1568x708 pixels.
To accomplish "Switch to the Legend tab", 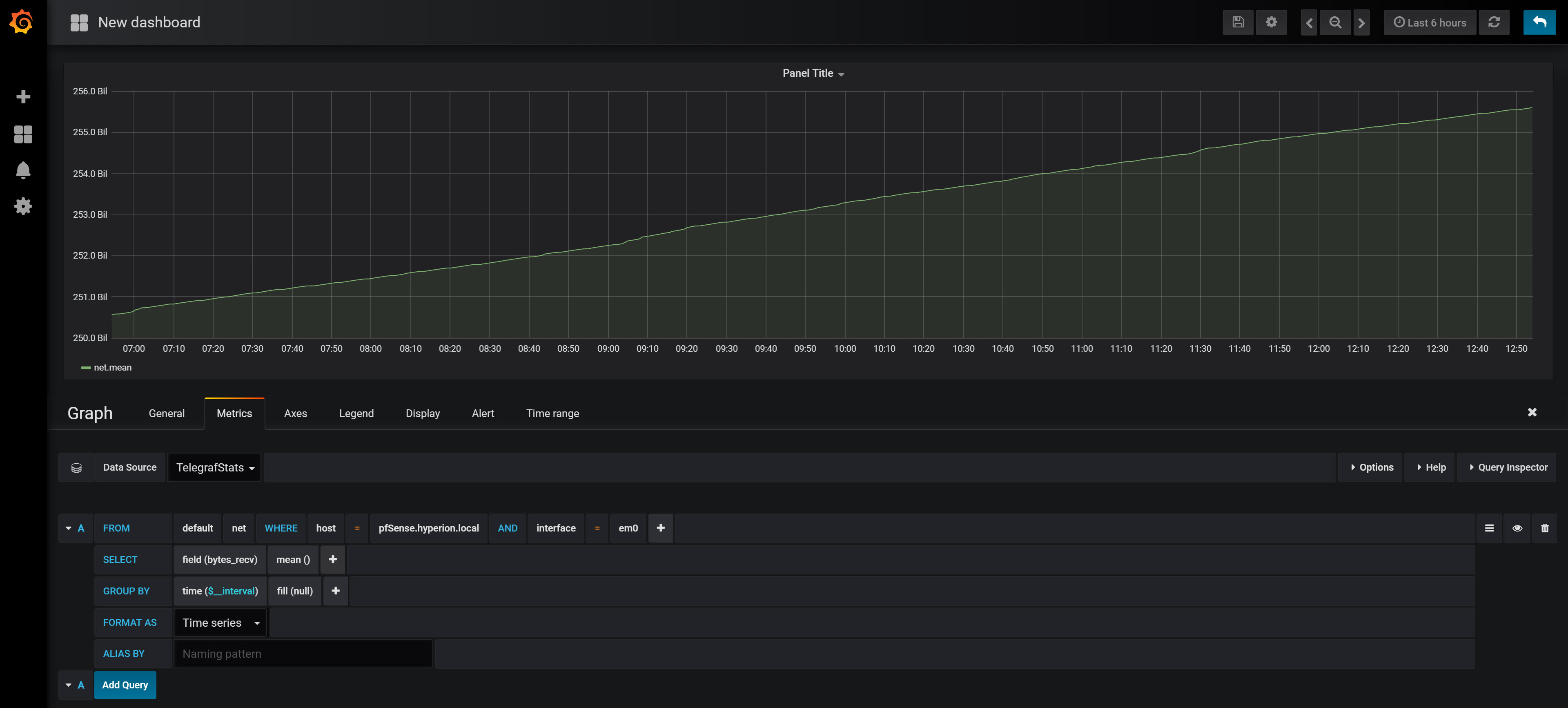I will pos(356,413).
